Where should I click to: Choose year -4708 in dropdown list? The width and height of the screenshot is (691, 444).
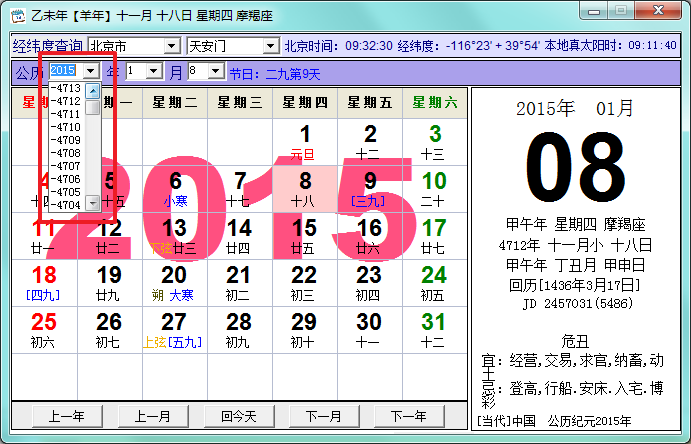pyautogui.click(x=66, y=153)
